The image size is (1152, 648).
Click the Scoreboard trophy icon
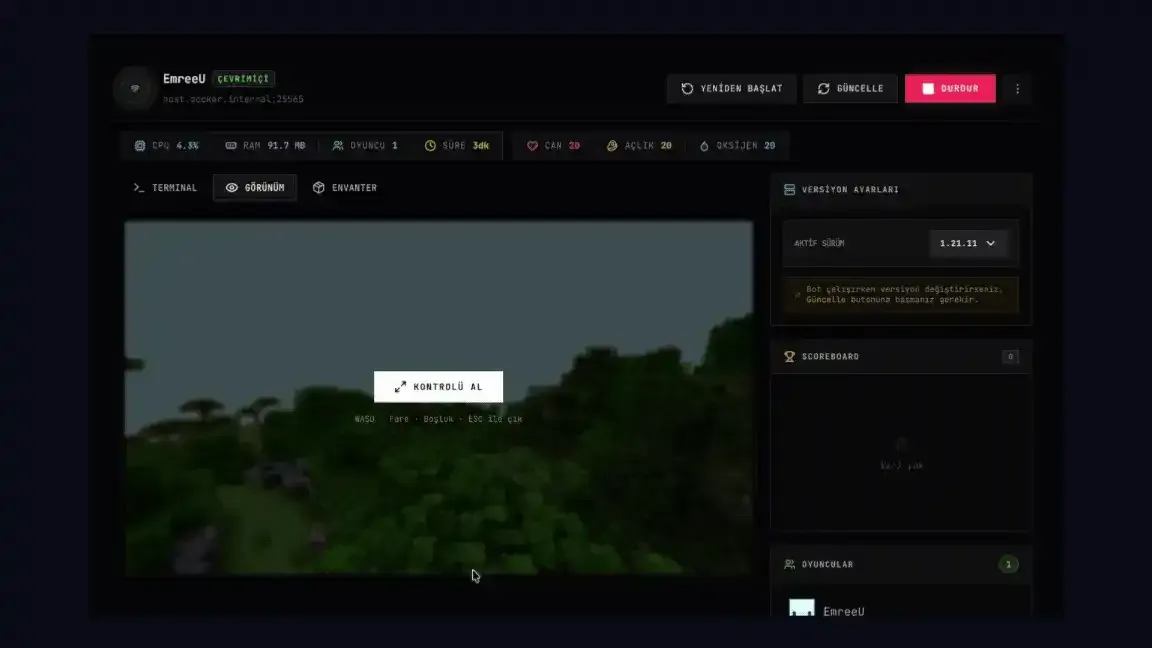[789, 356]
